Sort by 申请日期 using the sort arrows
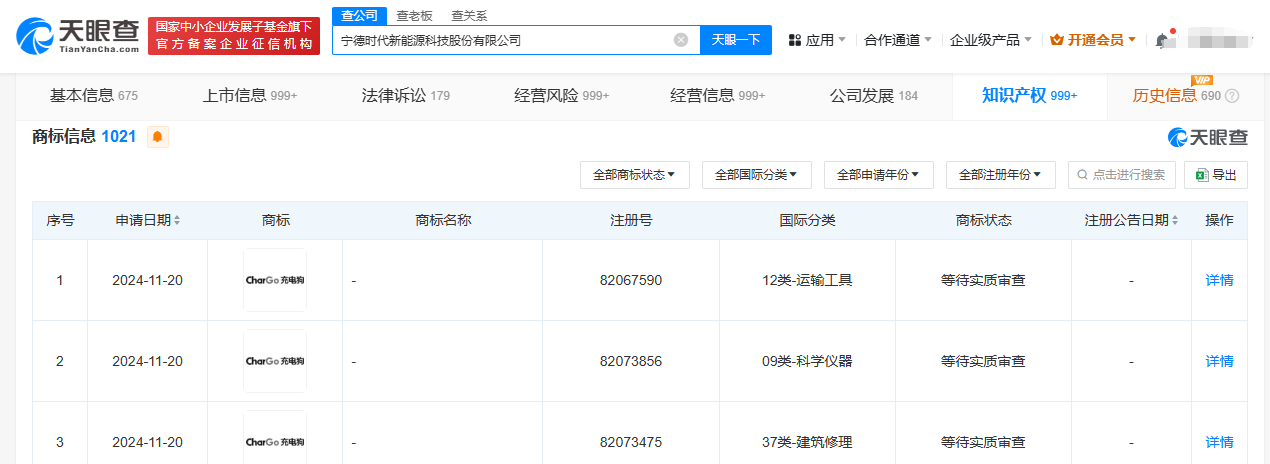The width and height of the screenshot is (1270, 464). [x=177, y=220]
